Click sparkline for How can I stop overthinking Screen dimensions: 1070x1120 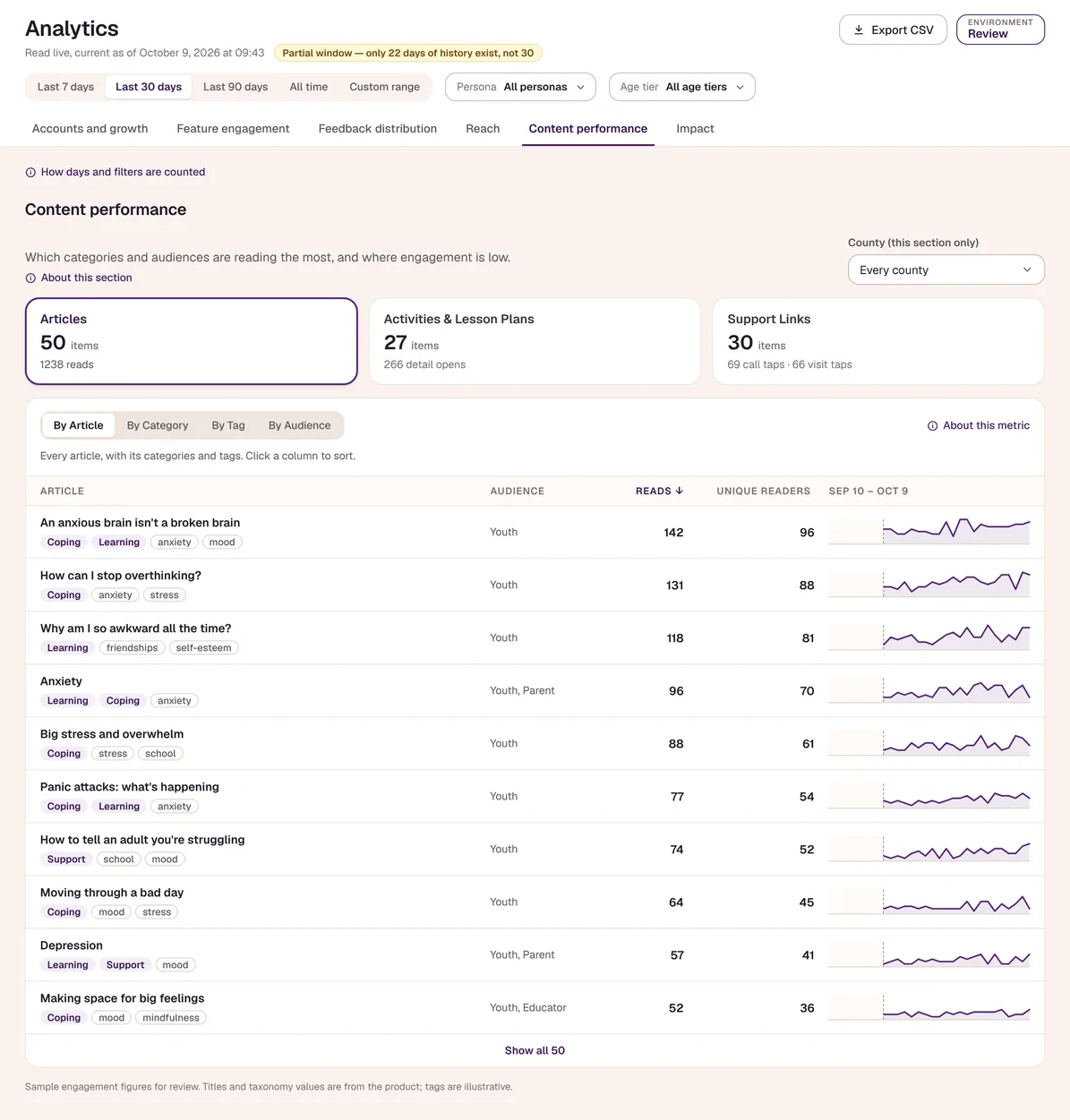929,584
